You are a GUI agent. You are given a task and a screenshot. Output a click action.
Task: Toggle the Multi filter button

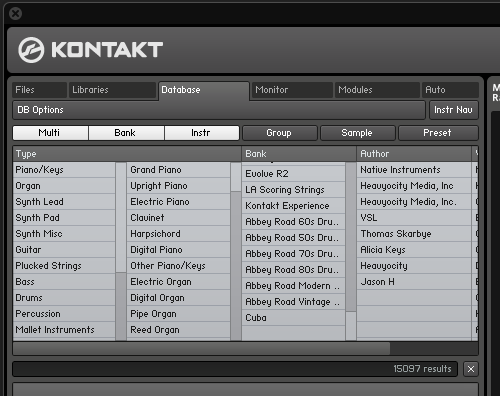tap(50, 133)
